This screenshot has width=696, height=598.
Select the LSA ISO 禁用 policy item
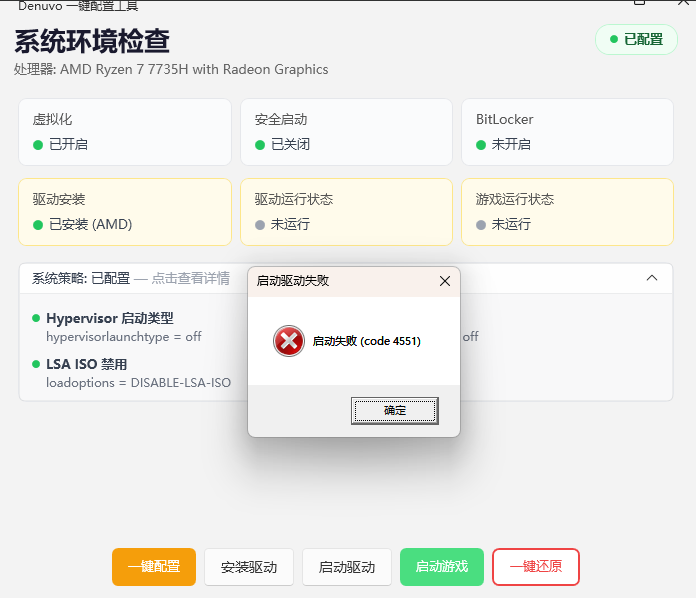point(86,364)
